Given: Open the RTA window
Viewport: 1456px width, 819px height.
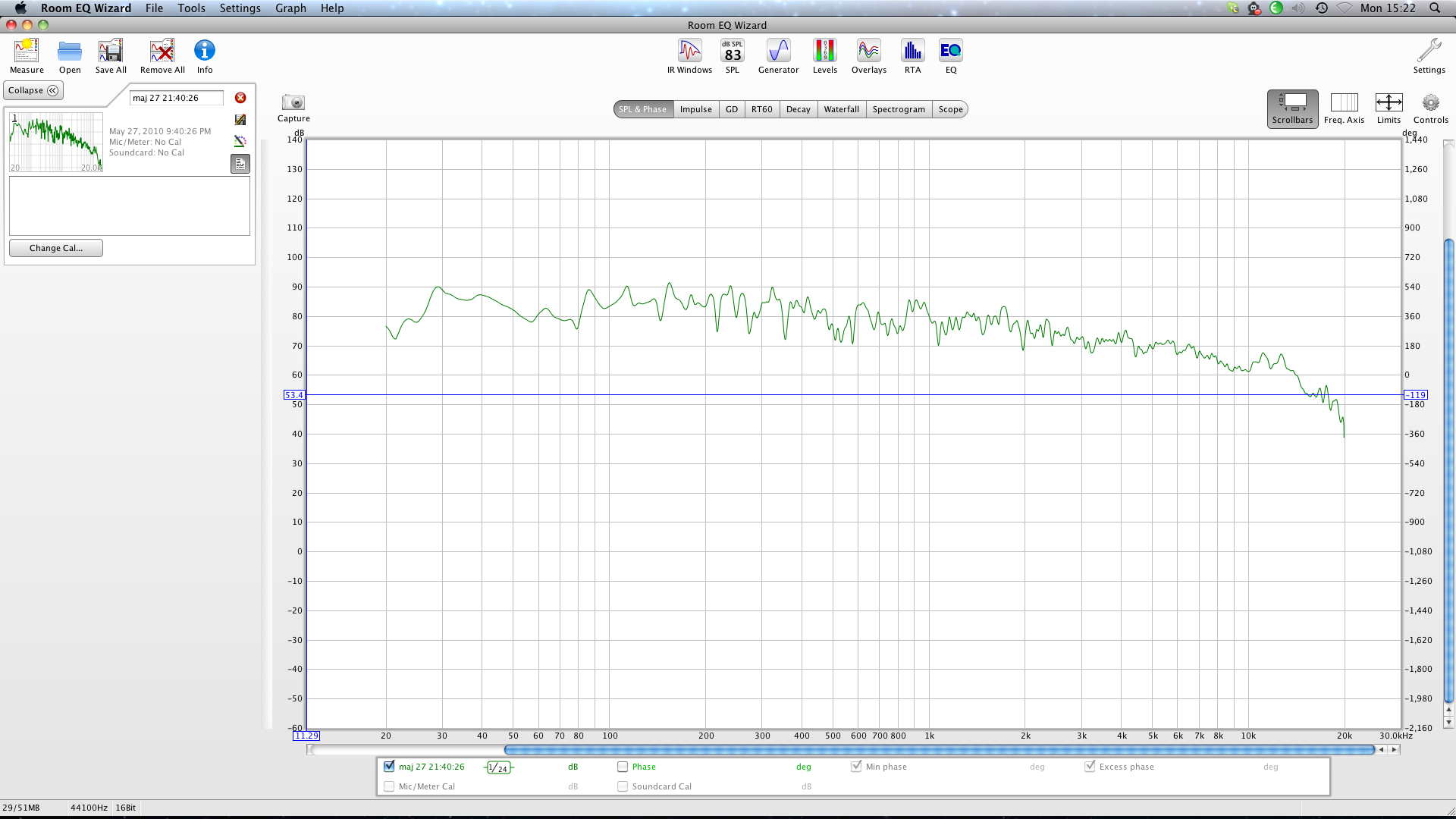Looking at the screenshot, I should click(912, 52).
